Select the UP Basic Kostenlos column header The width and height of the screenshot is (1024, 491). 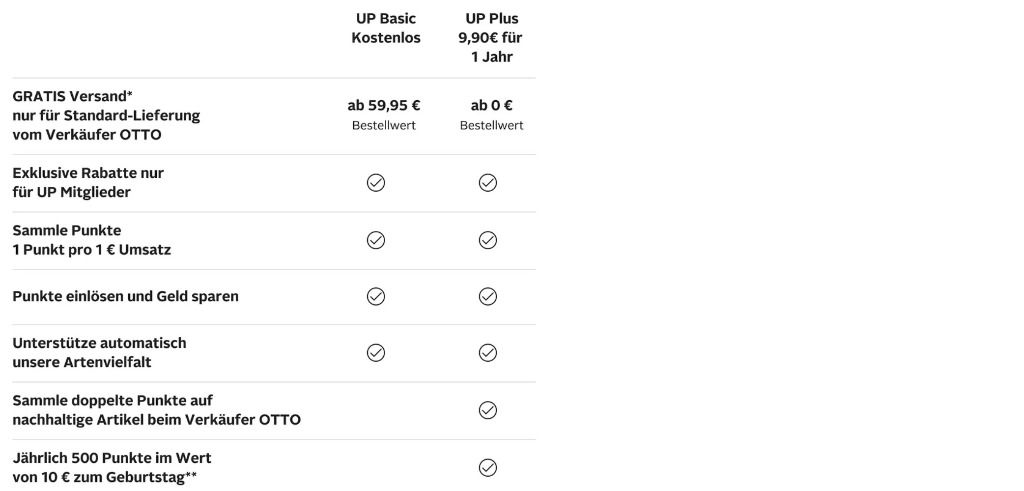386,28
